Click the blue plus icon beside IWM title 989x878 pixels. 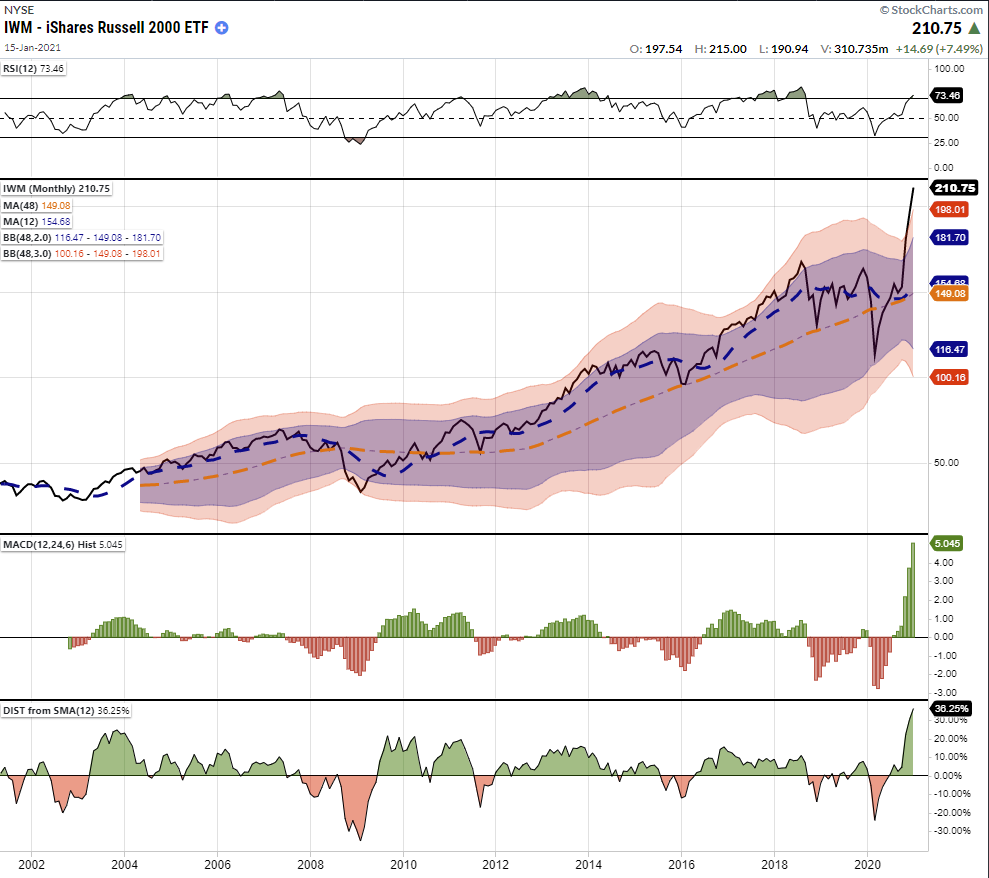click(x=221, y=28)
